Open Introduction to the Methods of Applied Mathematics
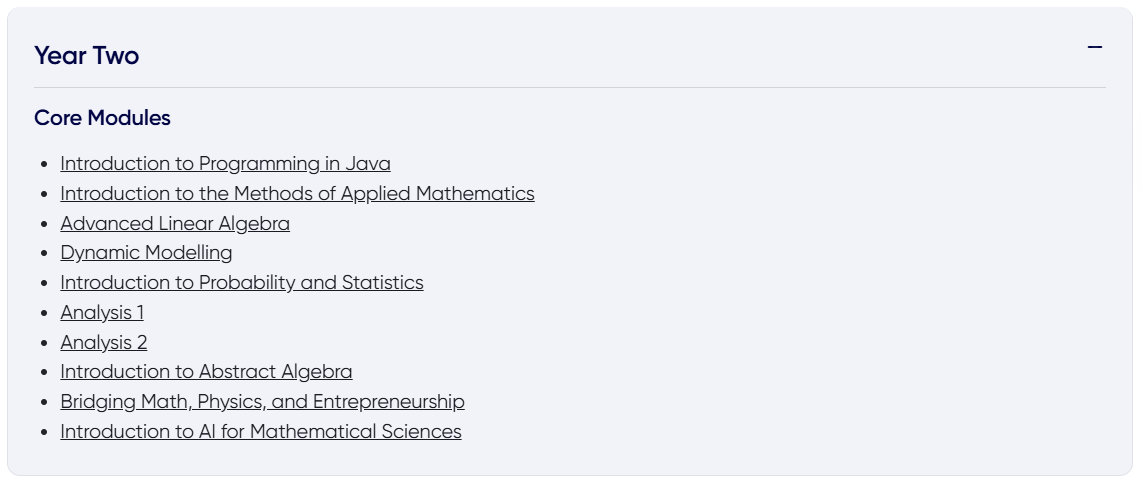 click(x=297, y=194)
